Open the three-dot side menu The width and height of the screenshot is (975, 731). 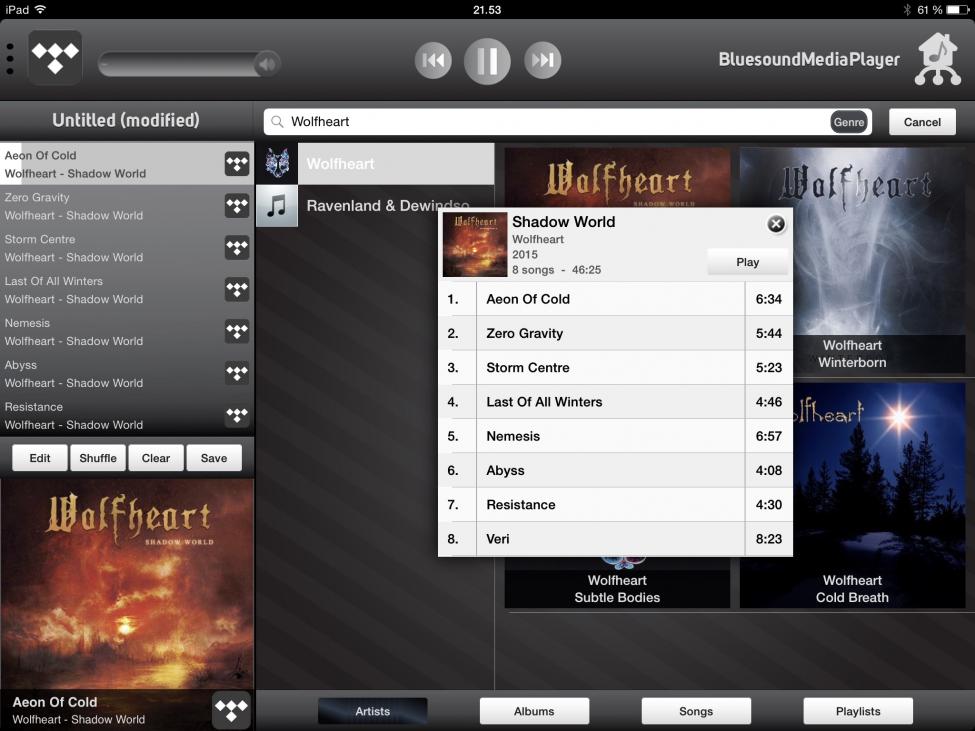(x=10, y=59)
